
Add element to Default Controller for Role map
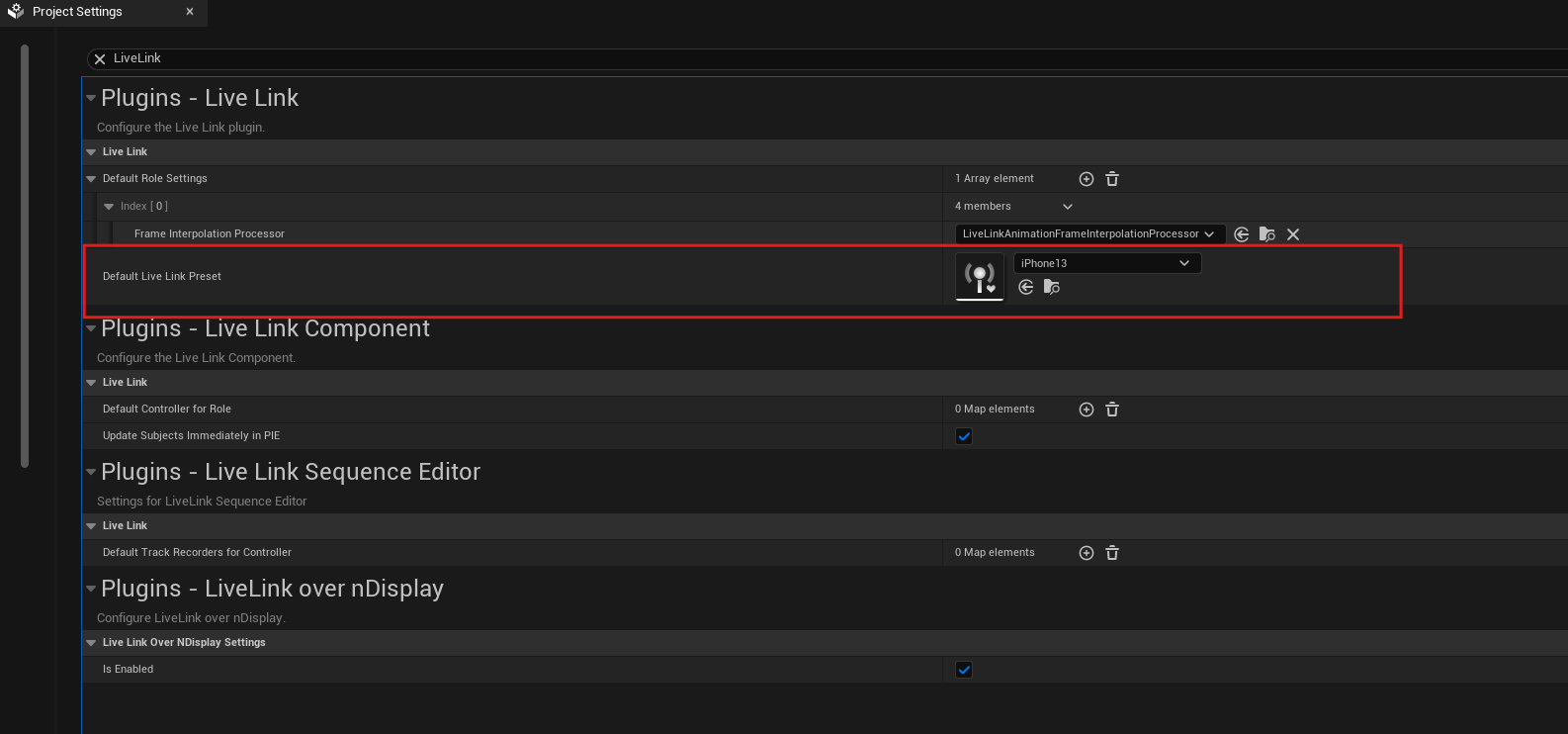1086,410
